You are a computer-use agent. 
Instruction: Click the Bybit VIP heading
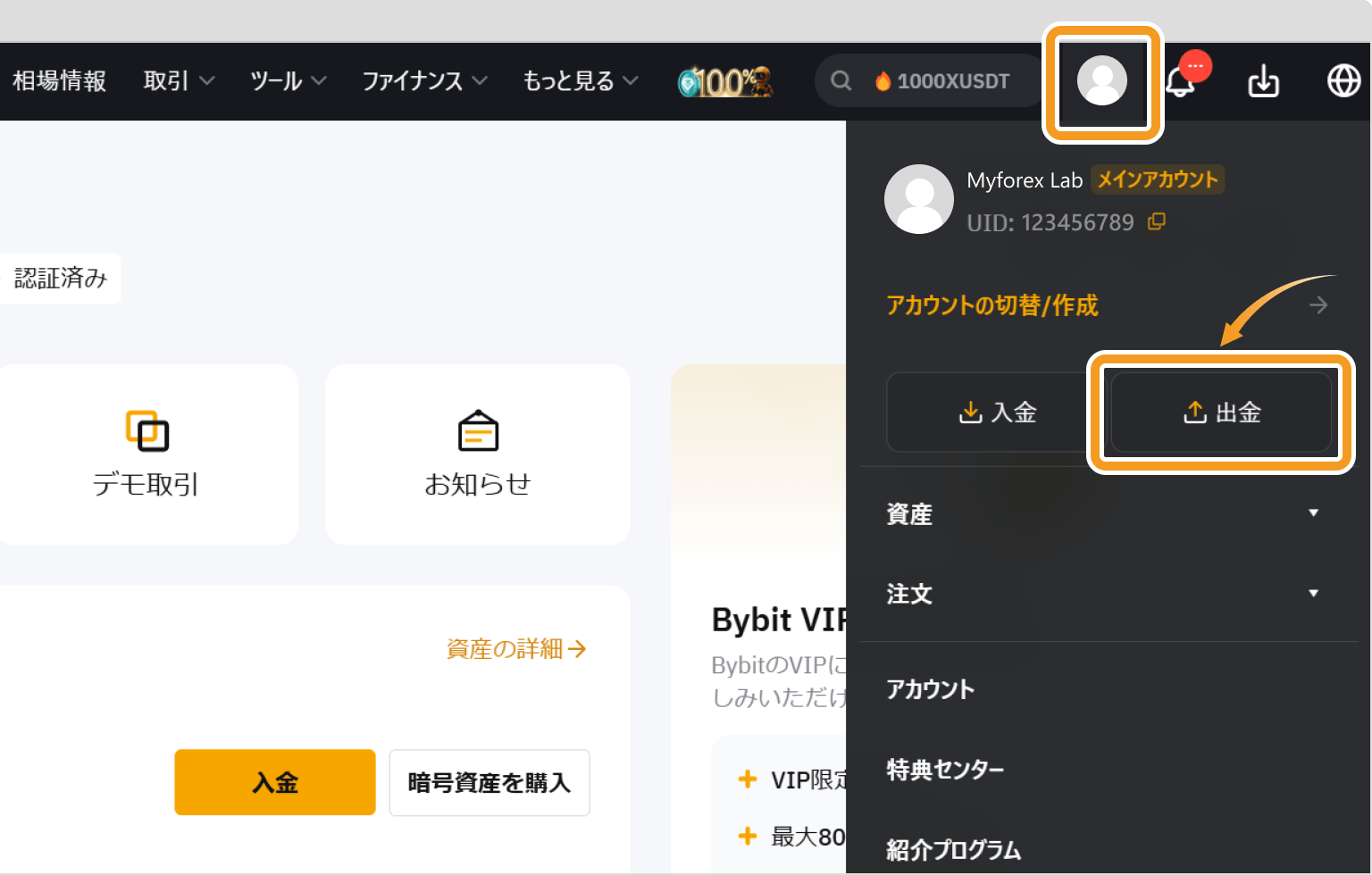click(x=778, y=620)
